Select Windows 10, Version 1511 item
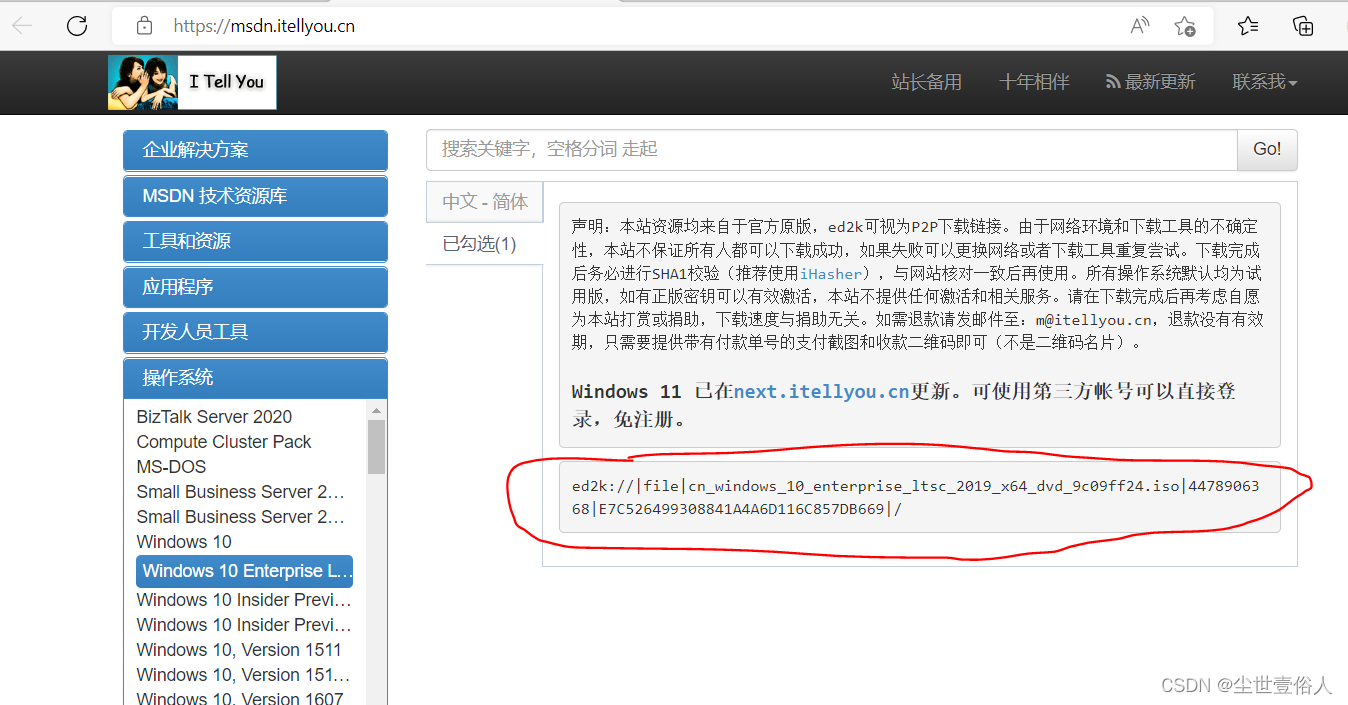The image size is (1348, 705). pyautogui.click(x=239, y=650)
